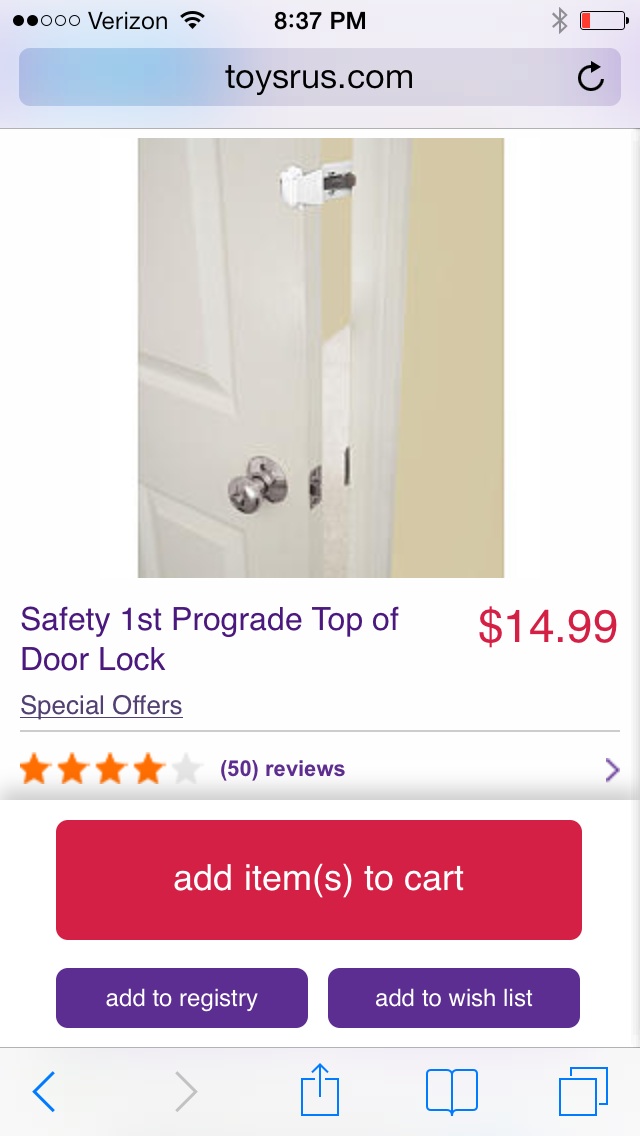This screenshot has height=1136, width=640.
Task: Open the (50) reviews link
Action: [x=283, y=769]
